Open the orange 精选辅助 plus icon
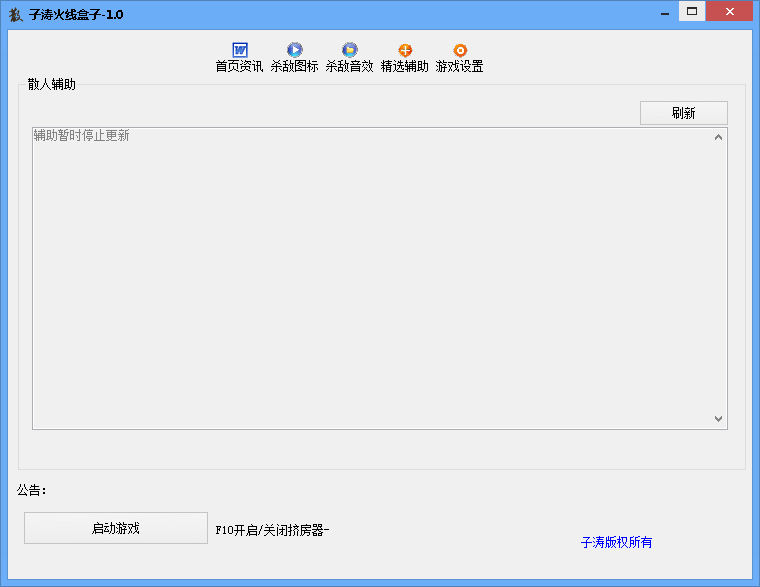The image size is (760, 587). [405, 50]
